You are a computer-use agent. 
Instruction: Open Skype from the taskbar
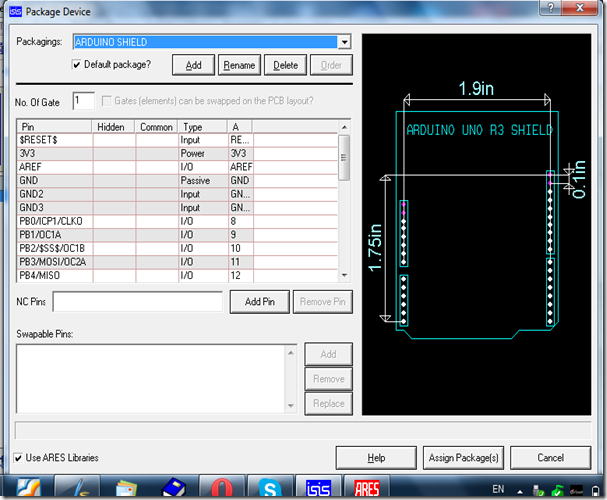click(x=270, y=488)
